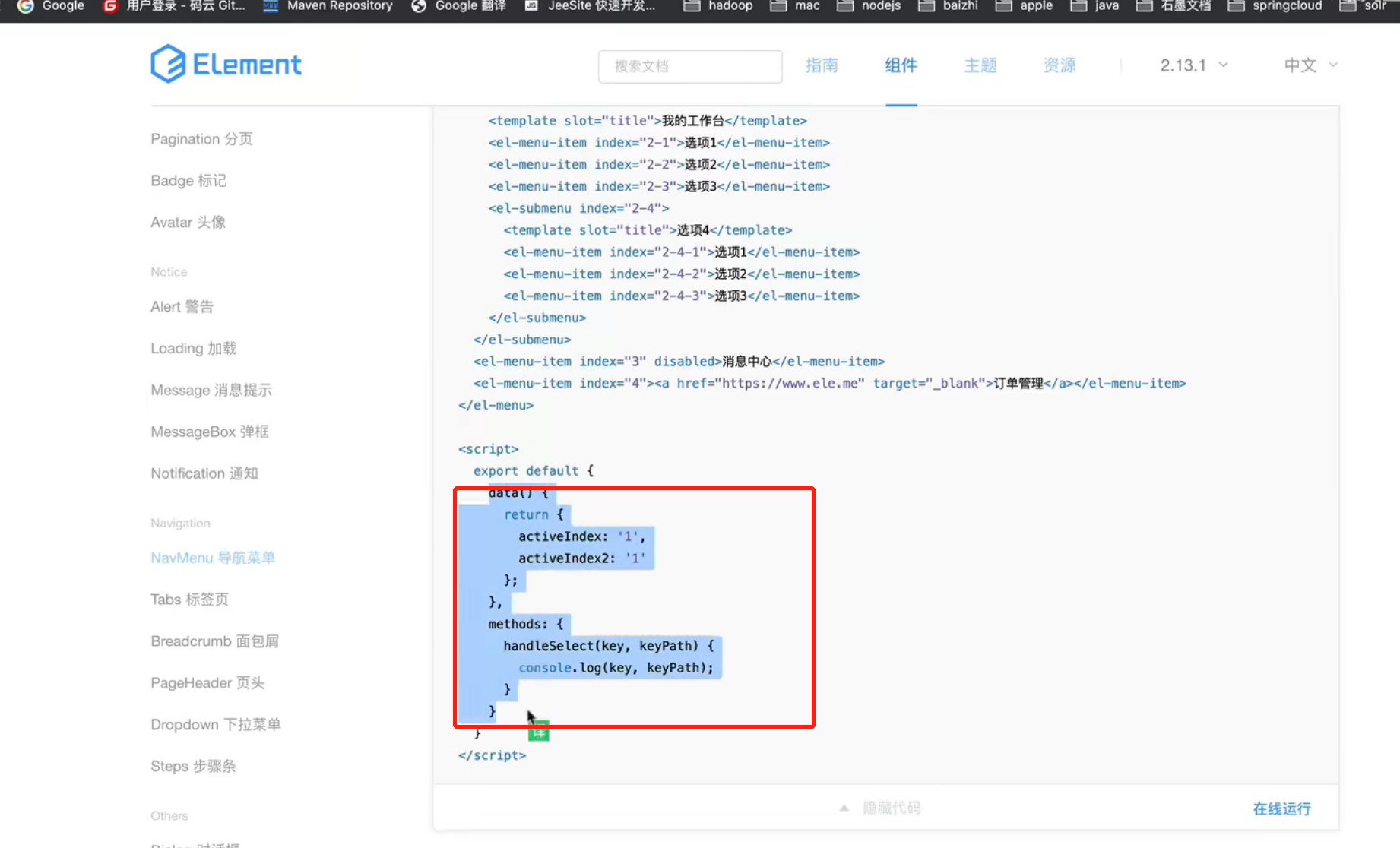Click the 在线运行 button
This screenshot has height=848, width=1400.
tap(1281, 808)
